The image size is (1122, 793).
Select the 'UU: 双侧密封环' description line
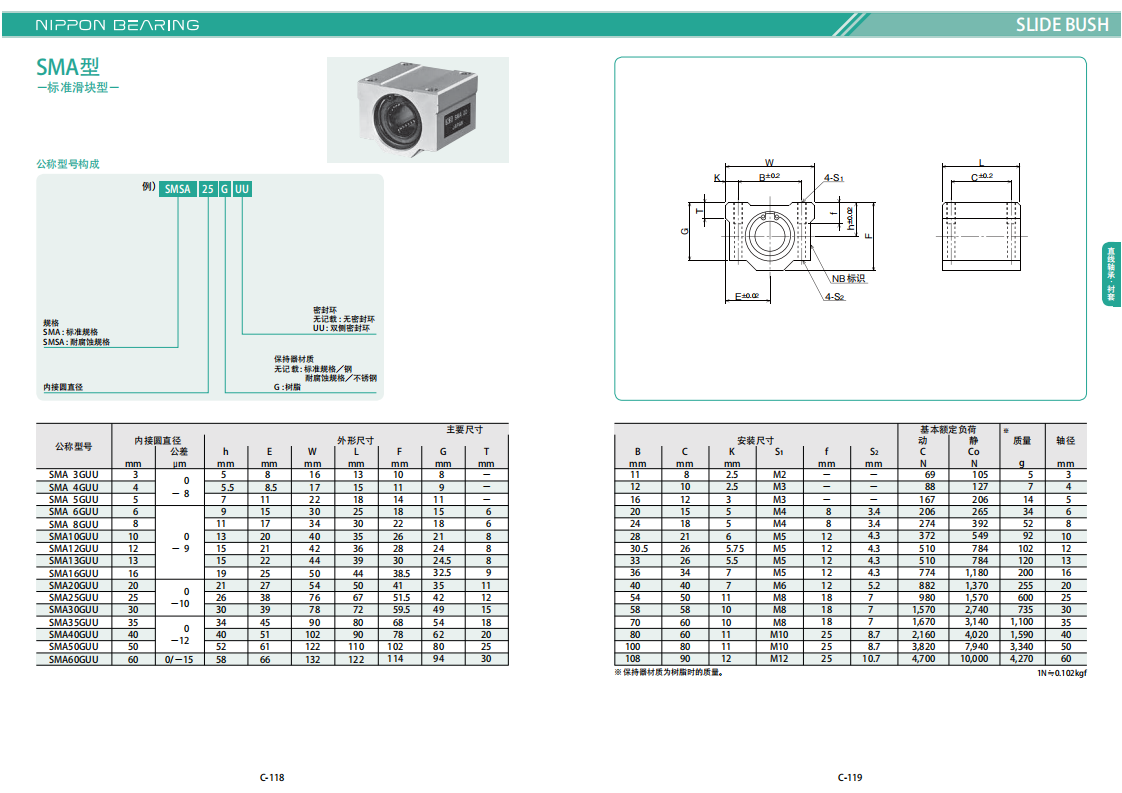341,328
